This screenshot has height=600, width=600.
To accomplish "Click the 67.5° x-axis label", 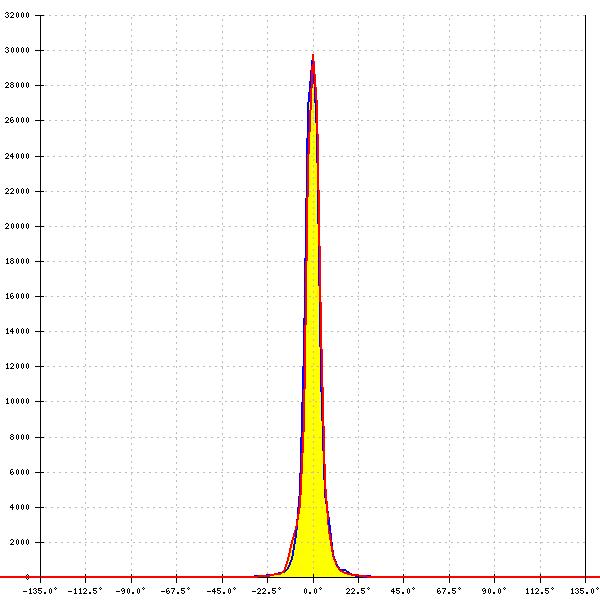I will (449, 591).
